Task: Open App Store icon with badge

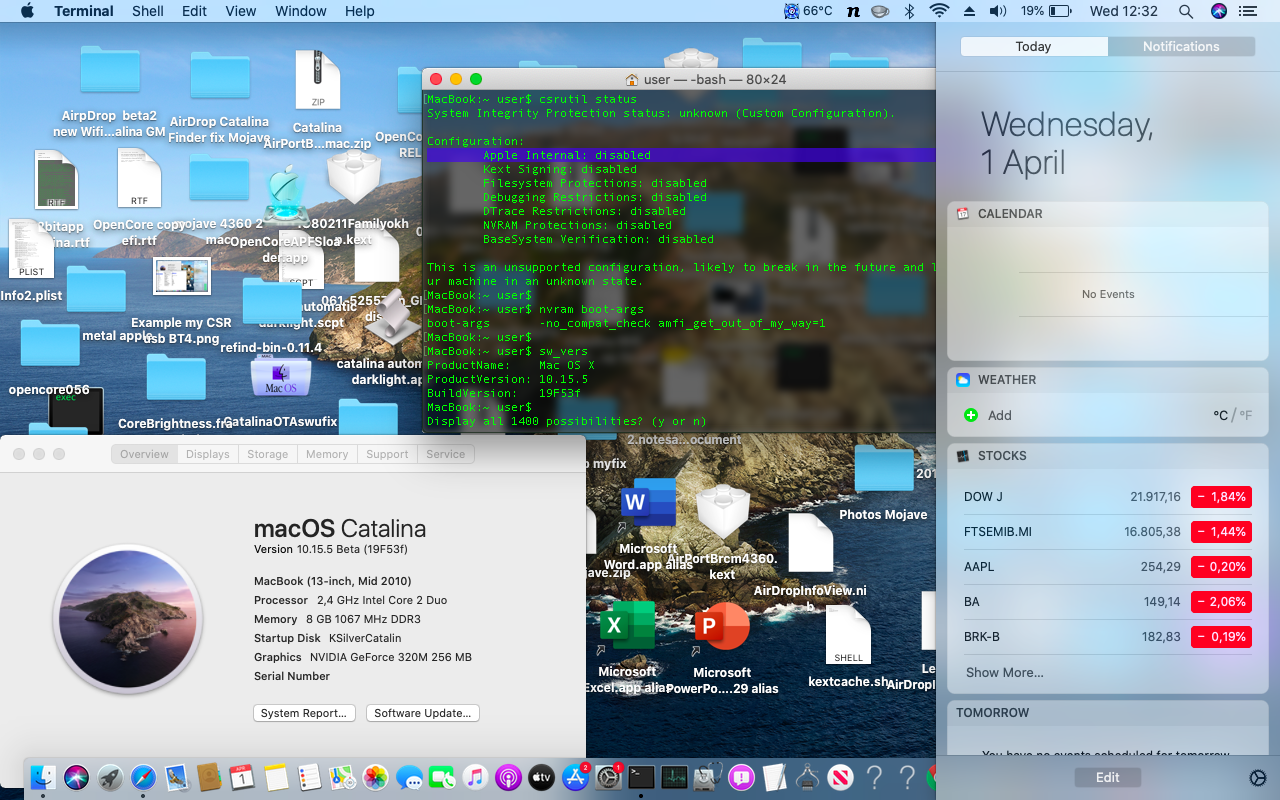Action: 575,777
